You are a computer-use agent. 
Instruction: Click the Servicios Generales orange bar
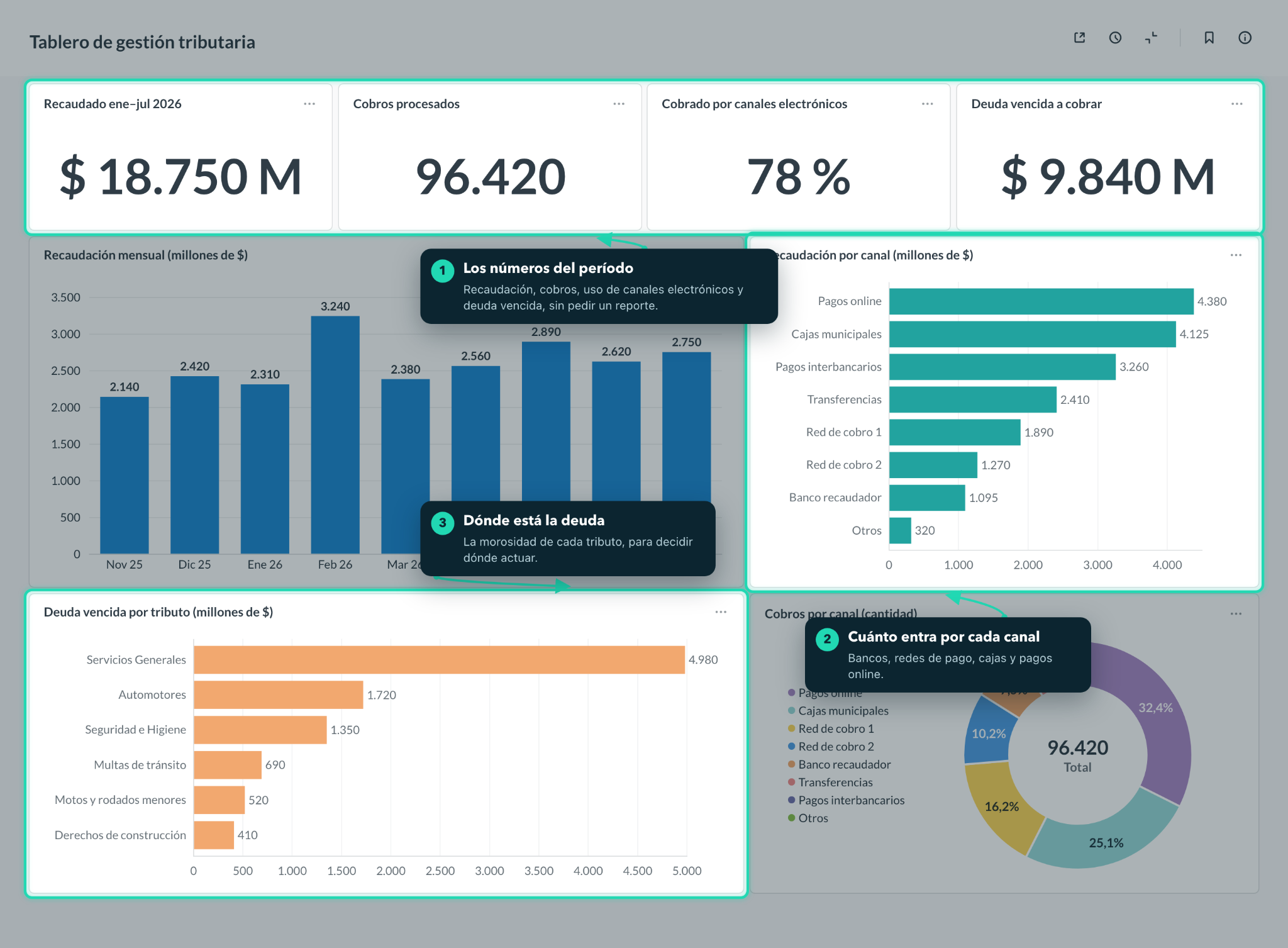439,660
